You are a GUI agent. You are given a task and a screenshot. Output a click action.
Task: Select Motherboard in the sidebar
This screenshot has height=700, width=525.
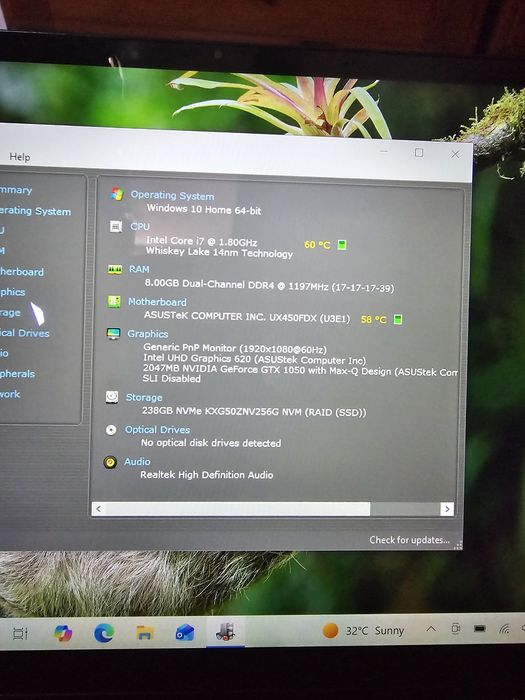(22, 271)
